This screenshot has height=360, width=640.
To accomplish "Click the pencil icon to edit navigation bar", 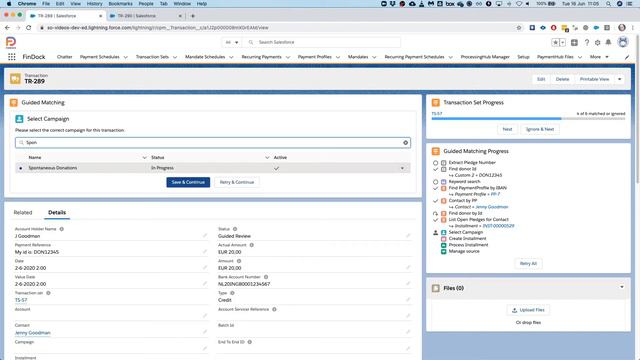I will click(627, 57).
